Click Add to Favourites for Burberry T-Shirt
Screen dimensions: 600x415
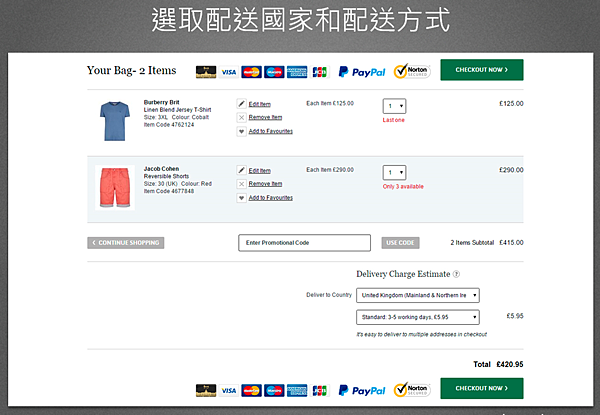point(271,131)
